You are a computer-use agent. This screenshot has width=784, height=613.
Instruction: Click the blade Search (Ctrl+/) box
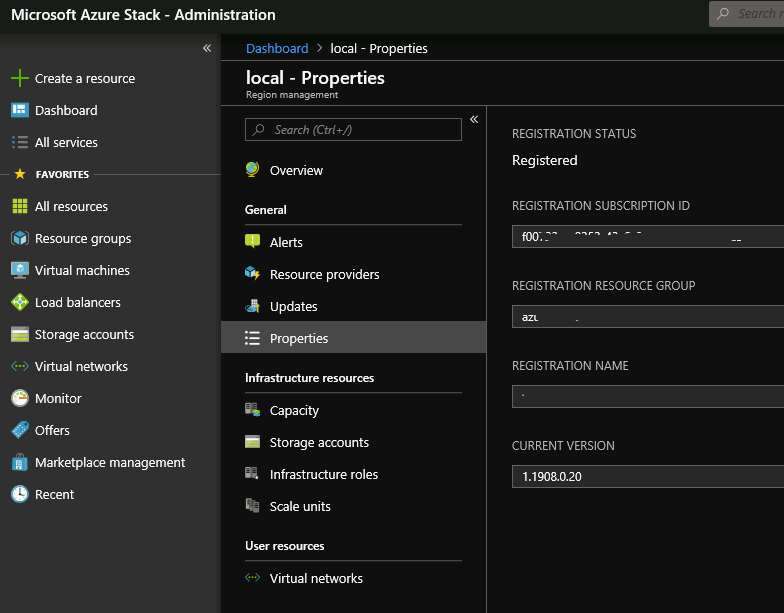click(353, 130)
